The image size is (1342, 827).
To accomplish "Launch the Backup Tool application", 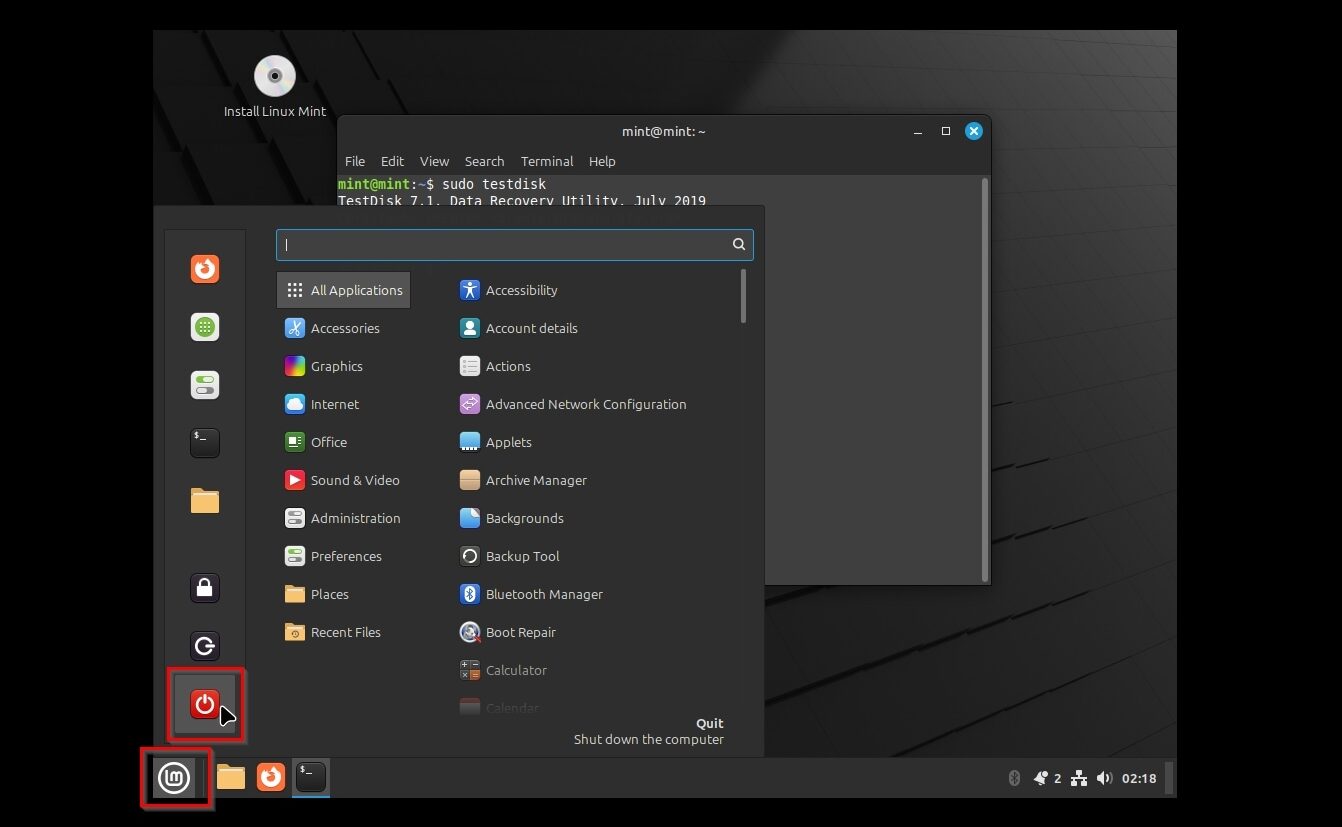I will coord(521,556).
